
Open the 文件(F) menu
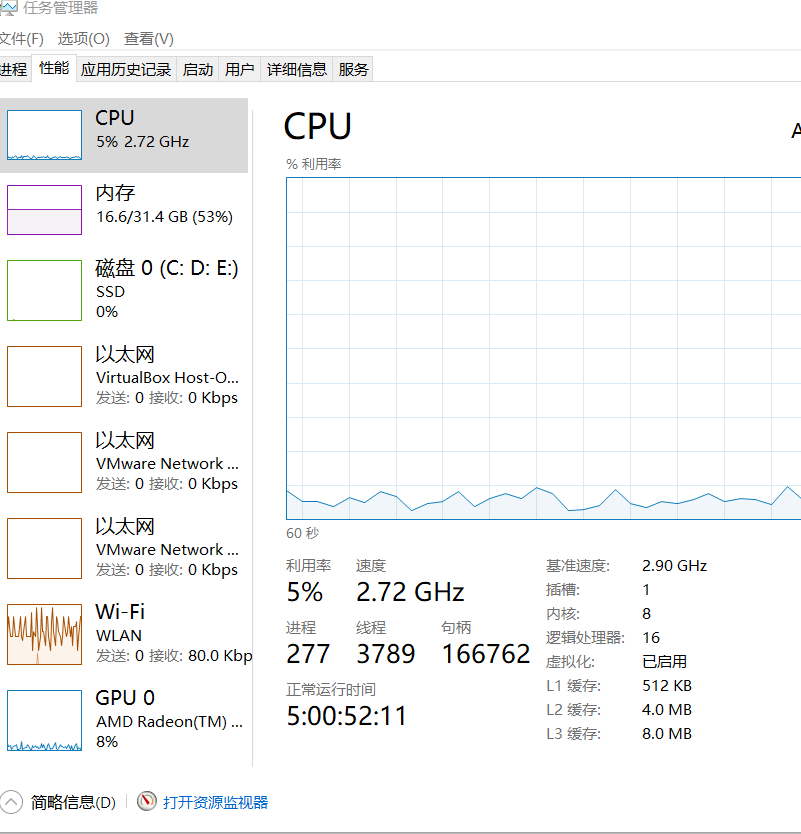21,39
